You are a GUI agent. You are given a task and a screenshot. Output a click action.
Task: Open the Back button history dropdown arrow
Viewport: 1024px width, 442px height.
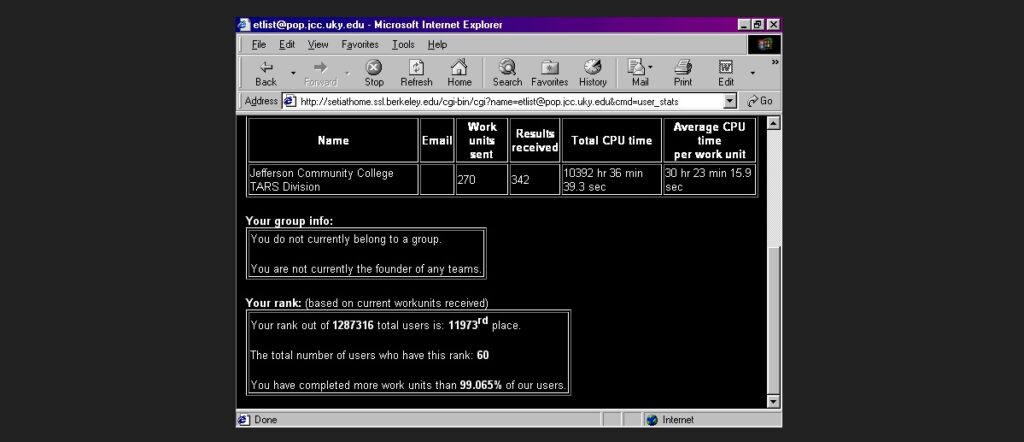tap(293, 72)
